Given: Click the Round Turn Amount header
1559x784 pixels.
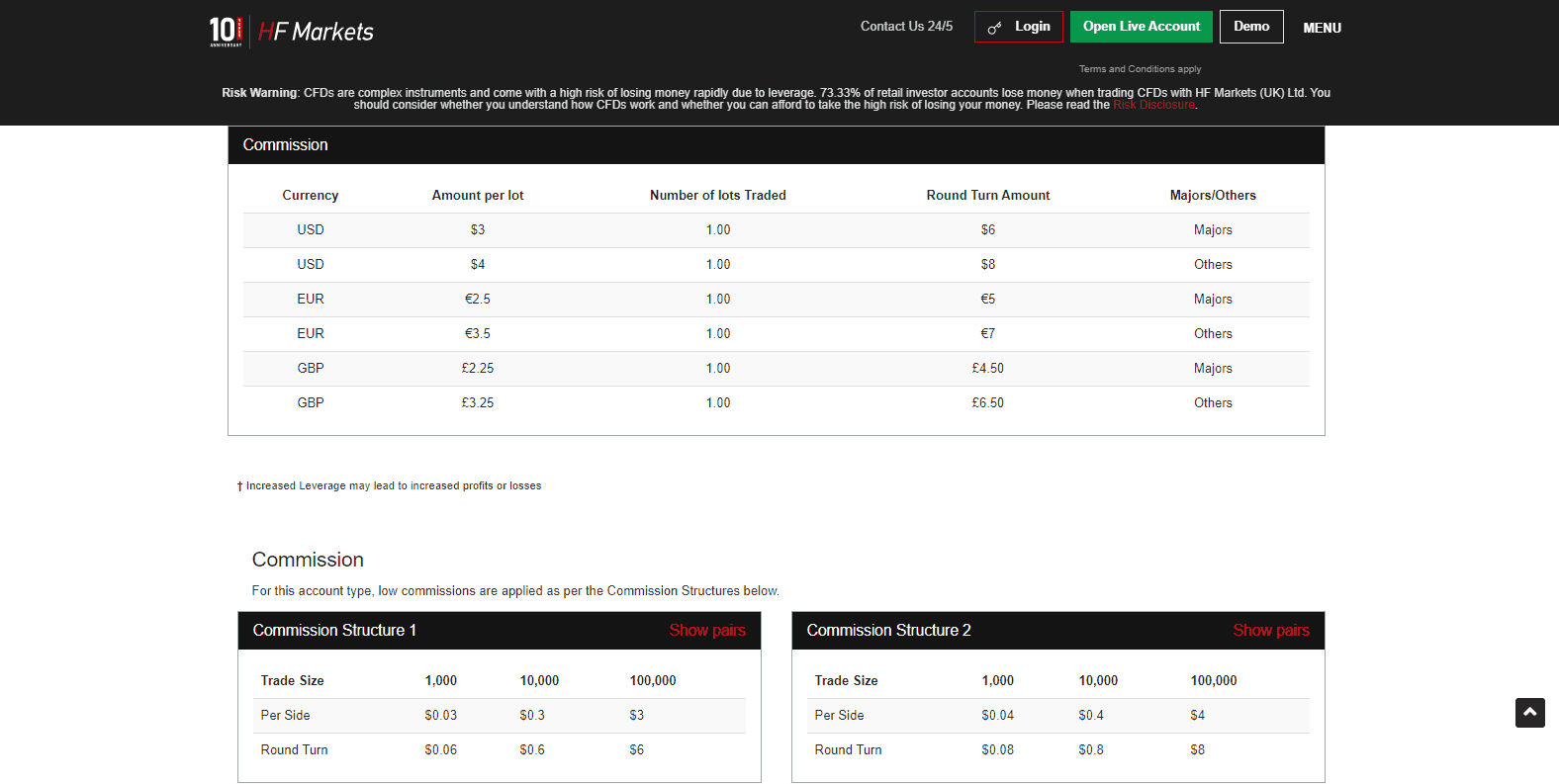Looking at the screenshot, I should [988, 196].
